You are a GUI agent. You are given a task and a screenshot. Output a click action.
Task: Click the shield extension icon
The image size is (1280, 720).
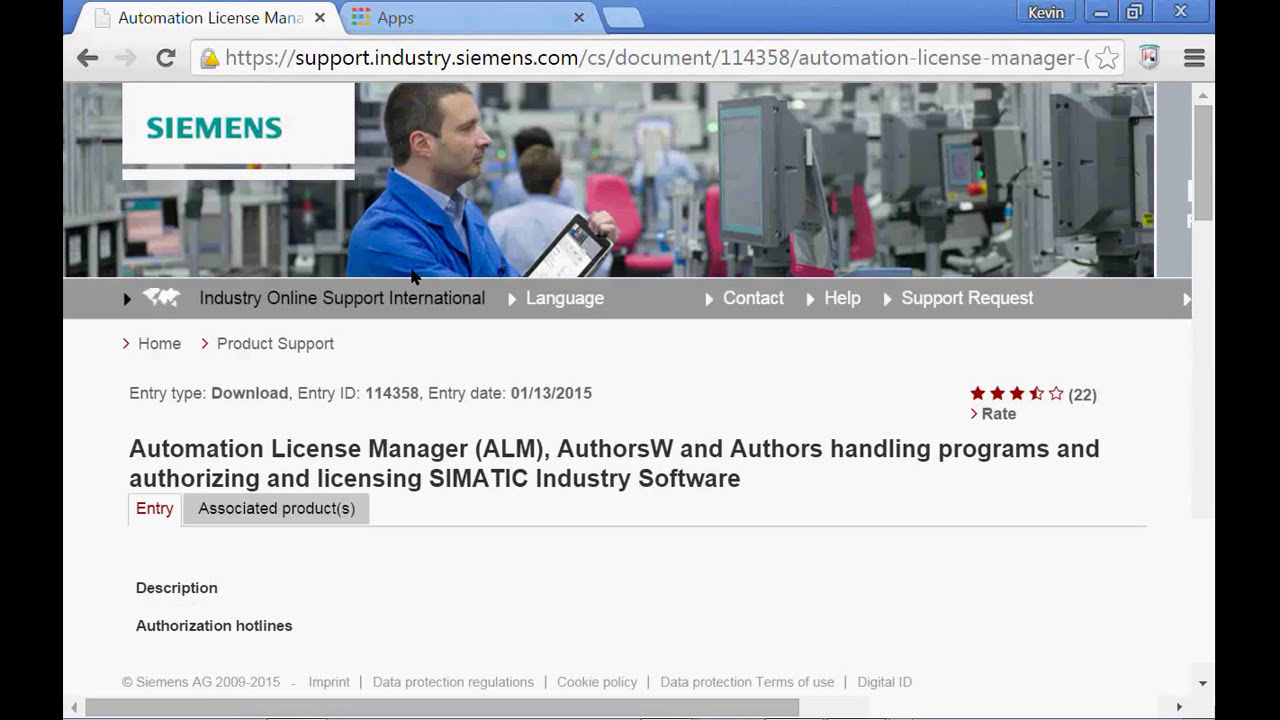[x=1149, y=58]
